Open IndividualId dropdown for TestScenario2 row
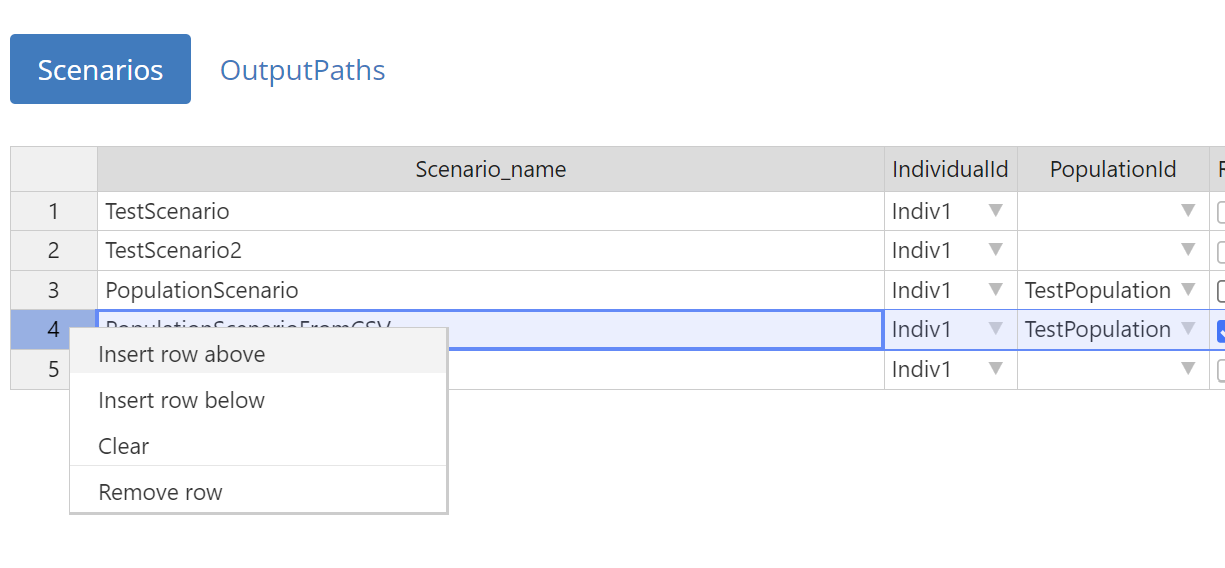Viewport: 1225px width, 568px height. point(996,250)
